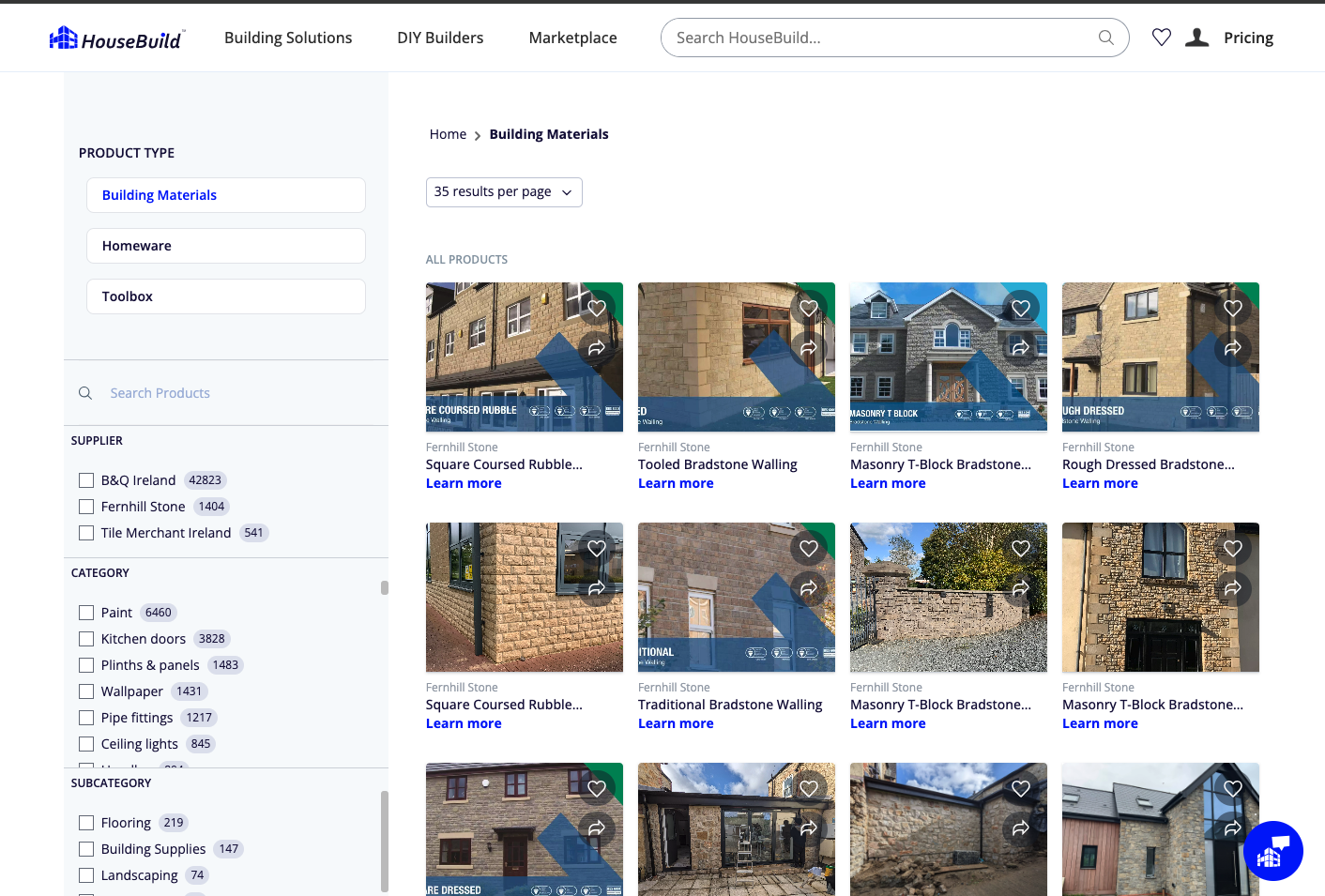Toggle the Landscaping subcategory checkbox
The width and height of the screenshot is (1325, 896).
[x=86, y=875]
